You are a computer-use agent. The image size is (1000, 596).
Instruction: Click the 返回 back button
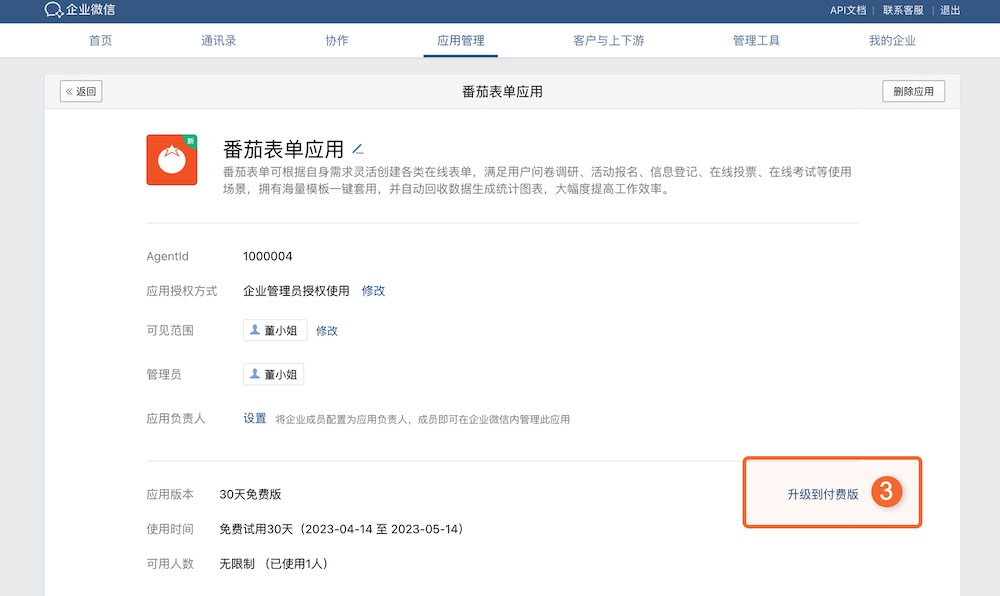[81, 91]
